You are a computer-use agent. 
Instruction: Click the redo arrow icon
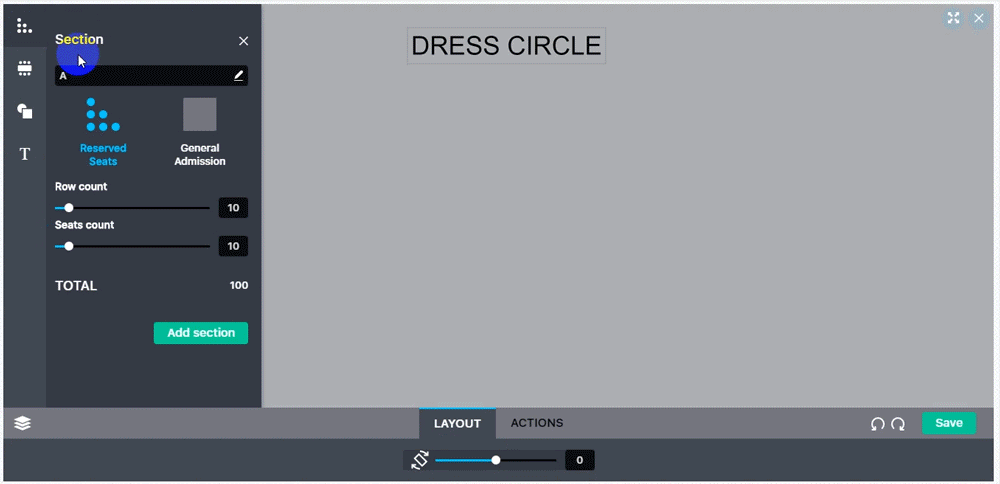(898, 423)
